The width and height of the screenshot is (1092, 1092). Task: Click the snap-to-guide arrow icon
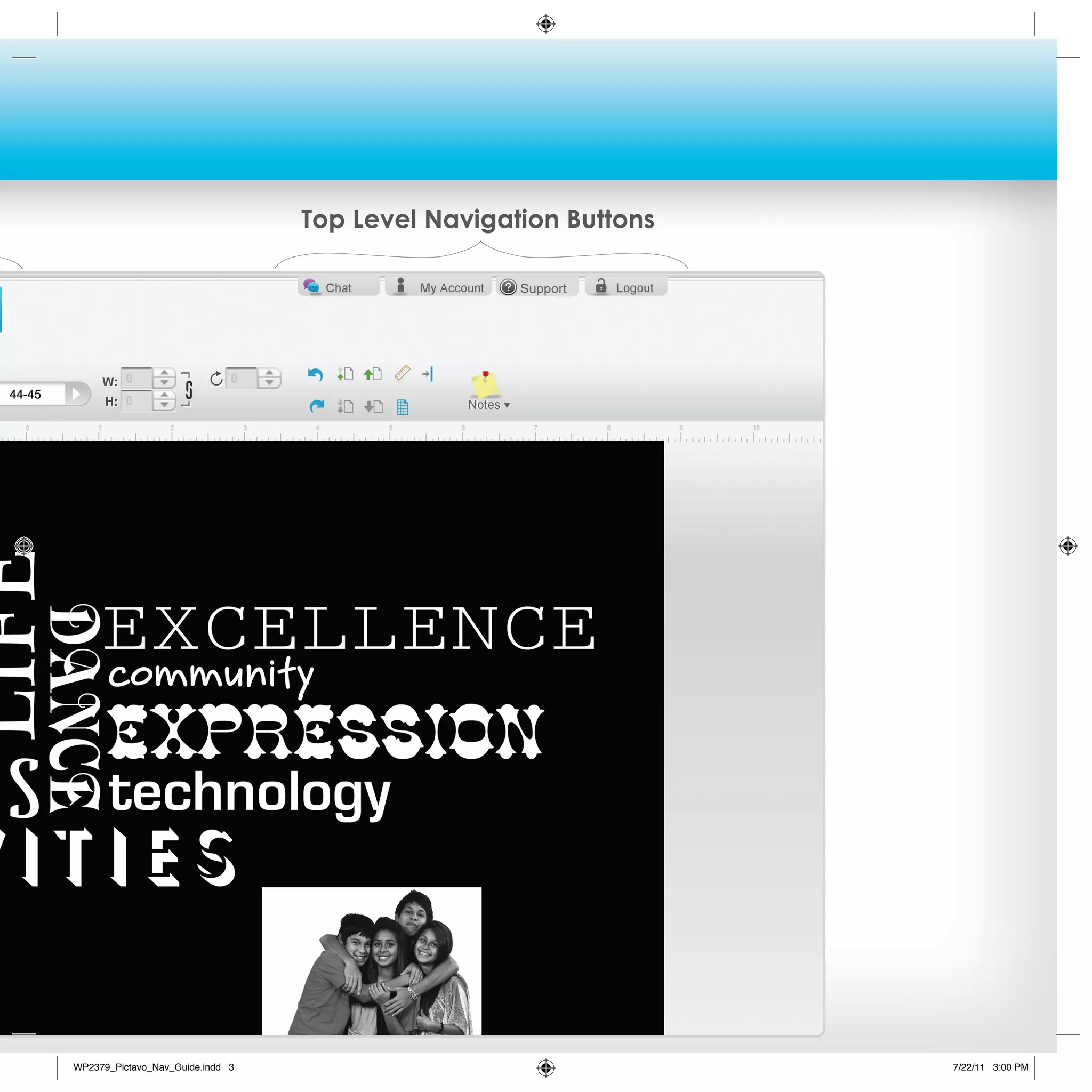(428, 374)
